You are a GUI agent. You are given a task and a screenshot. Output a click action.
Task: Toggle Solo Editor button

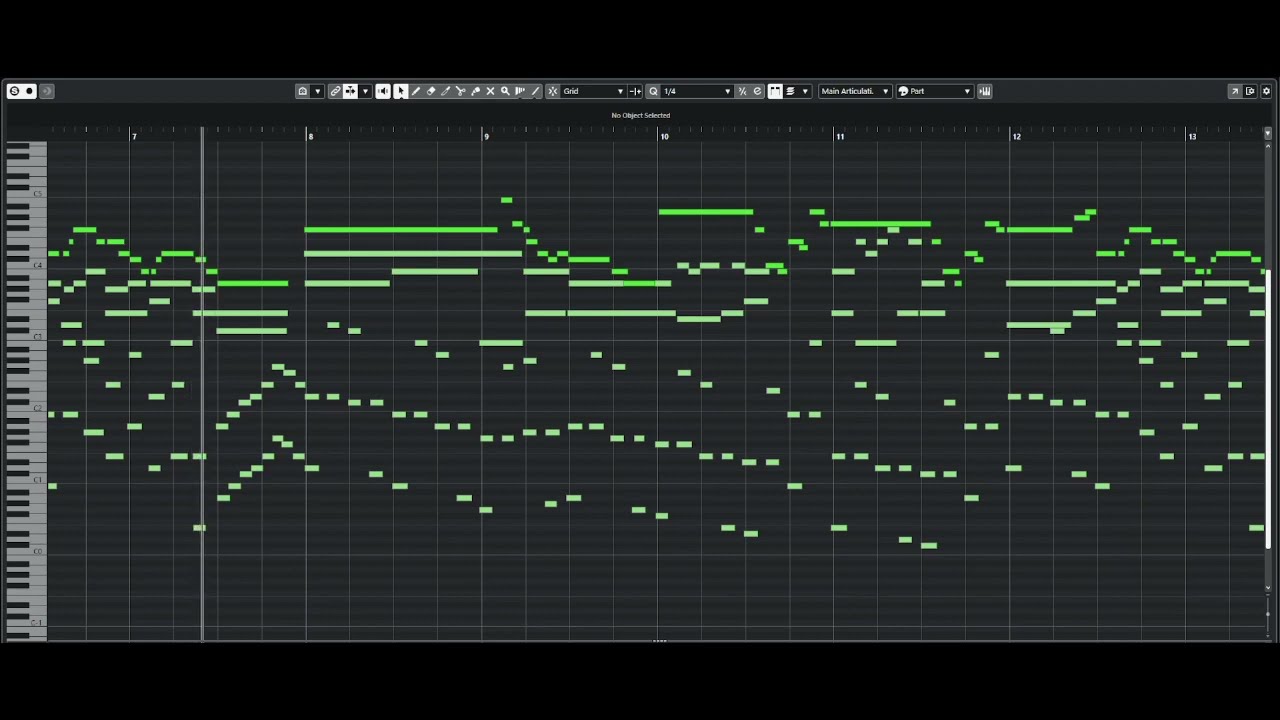(x=14, y=91)
